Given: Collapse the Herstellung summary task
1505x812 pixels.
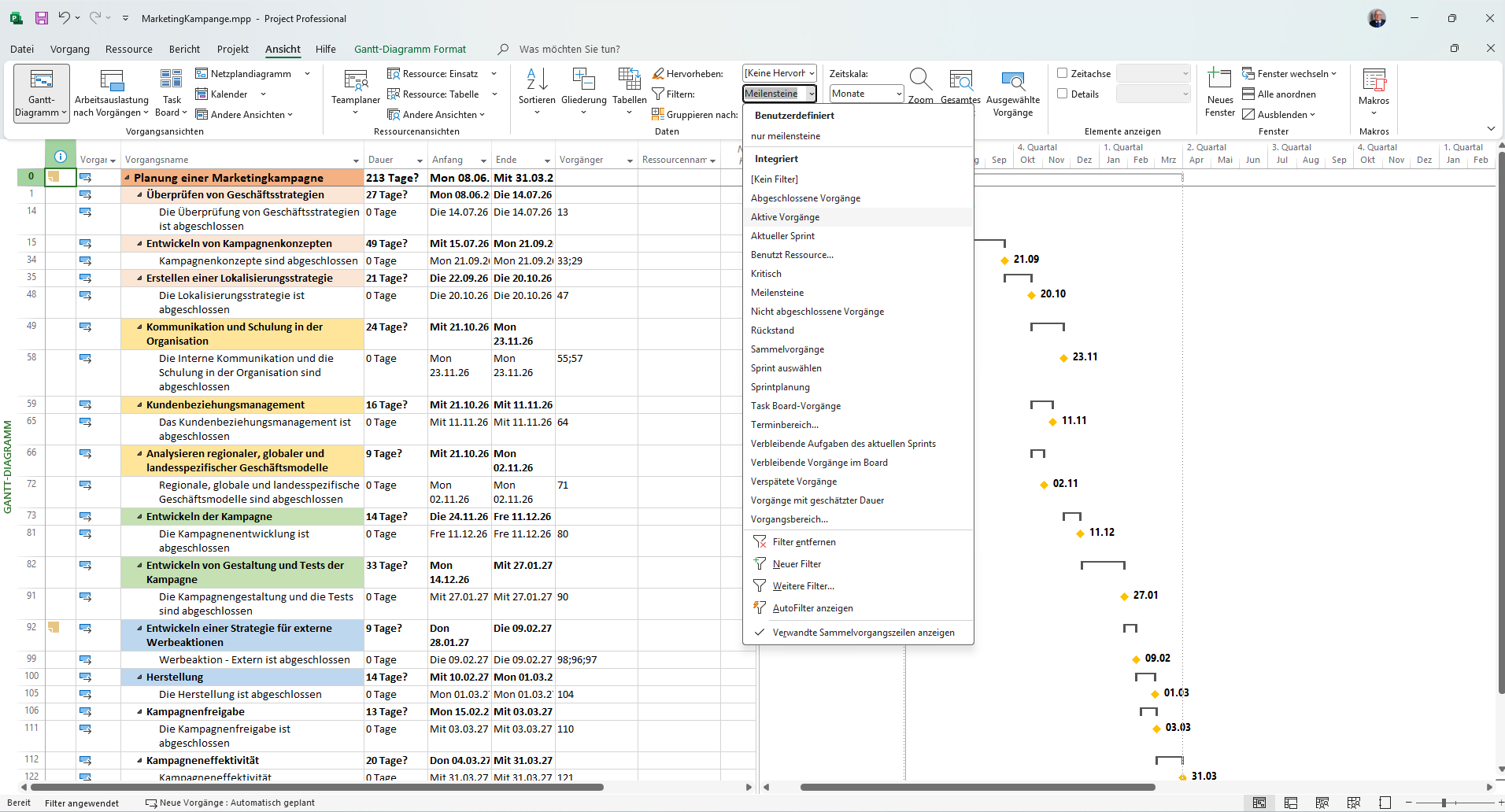Looking at the screenshot, I should pos(139,677).
